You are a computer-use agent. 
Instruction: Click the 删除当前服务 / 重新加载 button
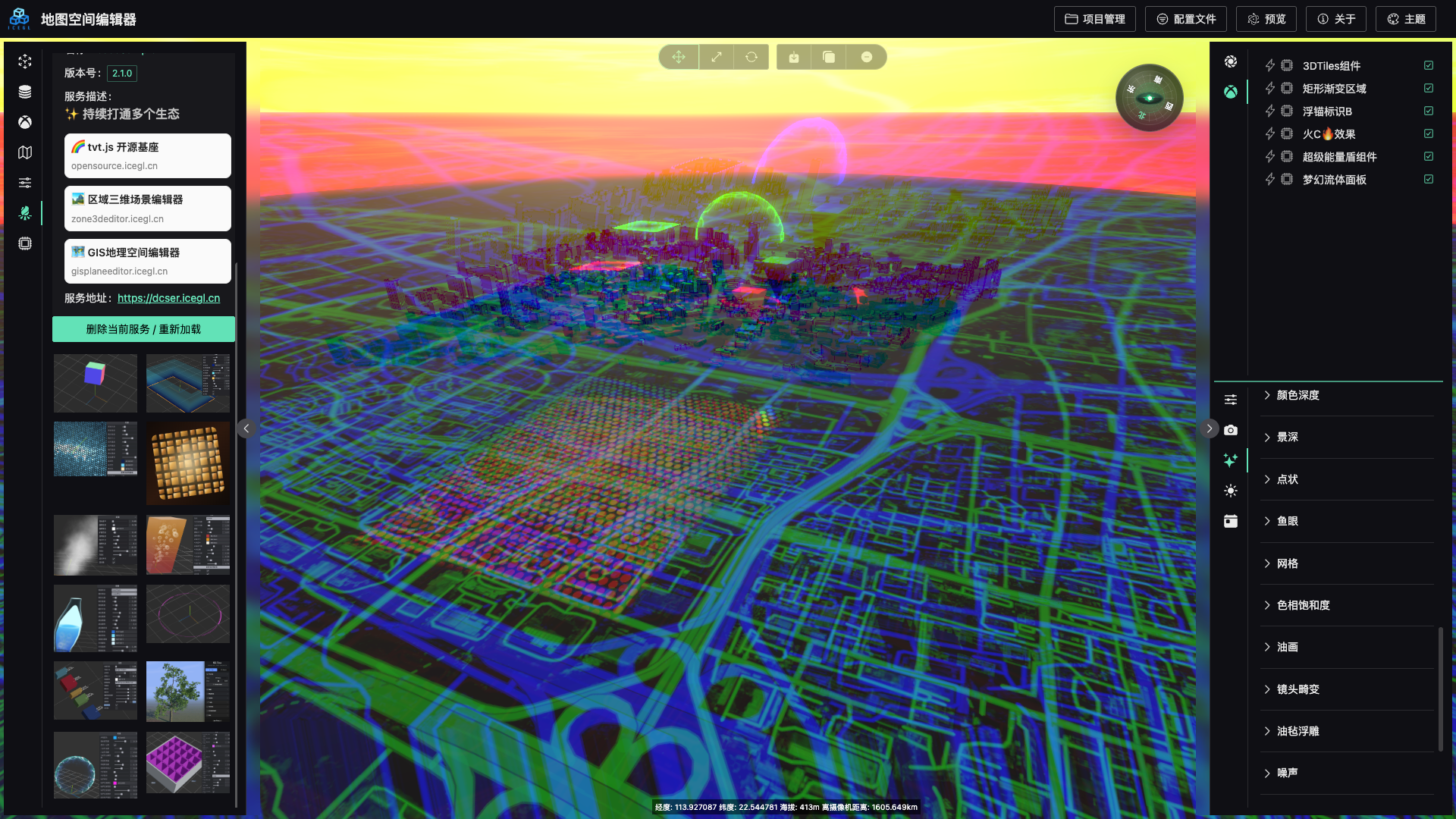pyautogui.click(x=143, y=329)
